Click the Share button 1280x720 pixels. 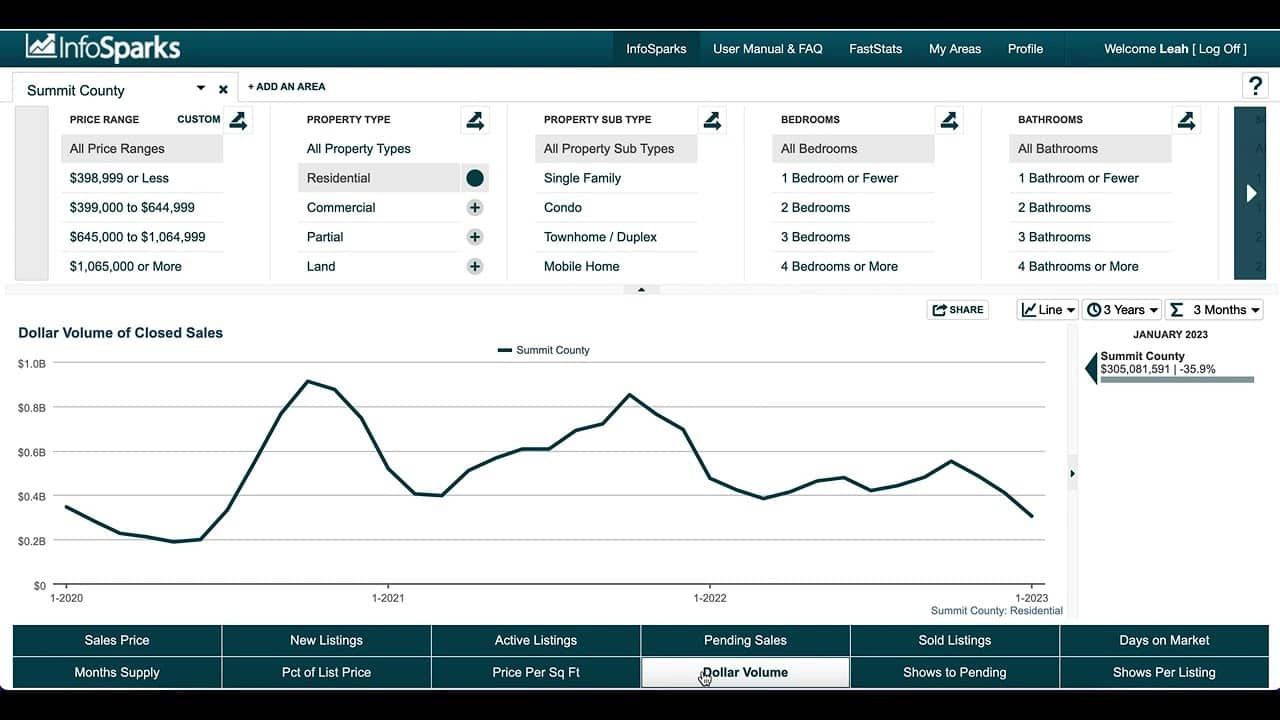coord(957,310)
